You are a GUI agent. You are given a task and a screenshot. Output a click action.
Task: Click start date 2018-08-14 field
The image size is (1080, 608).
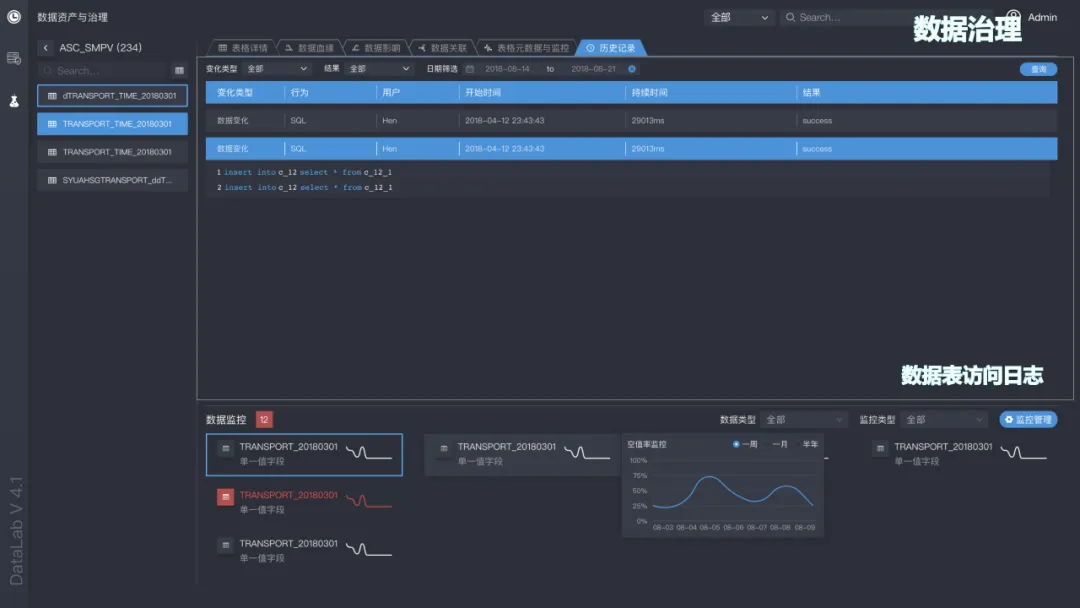coord(508,69)
